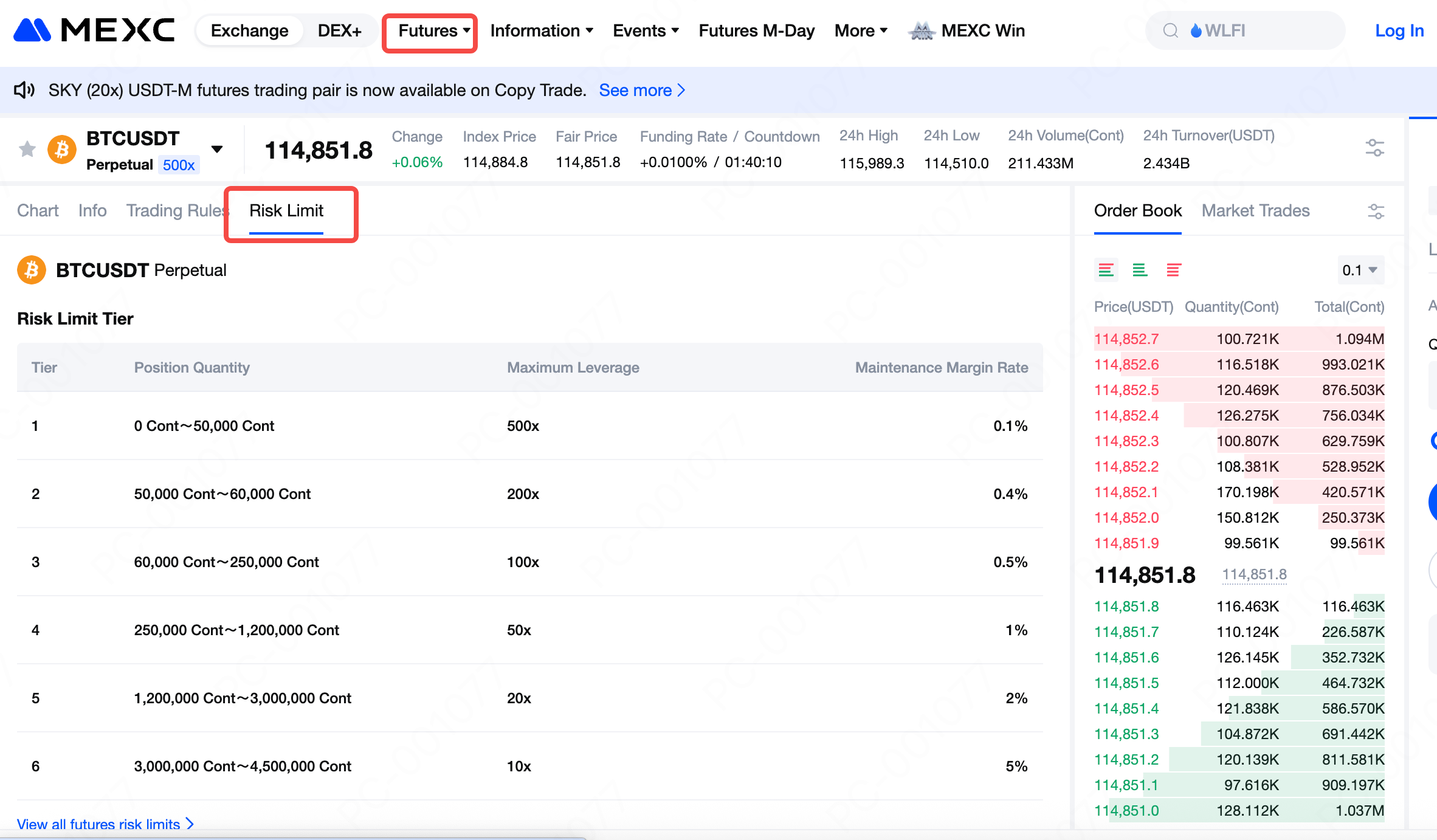Click the search magnifier icon
Image resolution: width=1437 pixels, height=840 pixels.
pos(1170,30)
